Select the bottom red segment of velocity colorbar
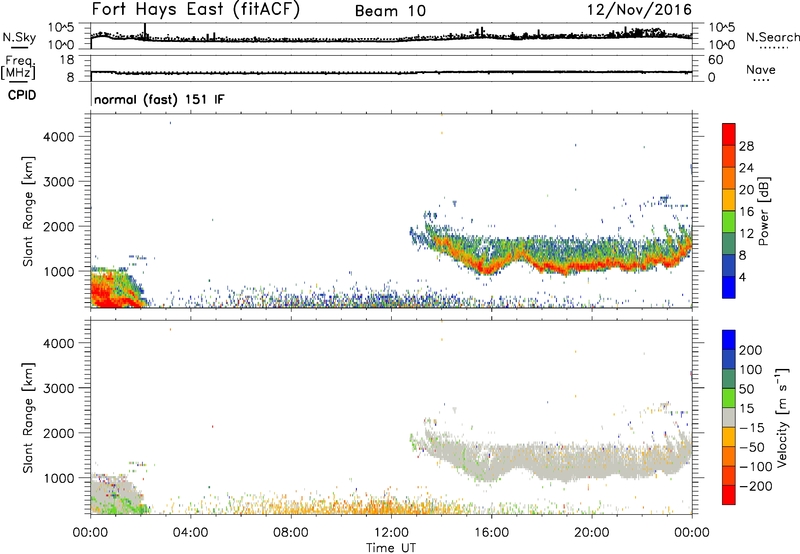Image resolution: width=800 pixels, height=554 pixels. [x=729, y=495]
